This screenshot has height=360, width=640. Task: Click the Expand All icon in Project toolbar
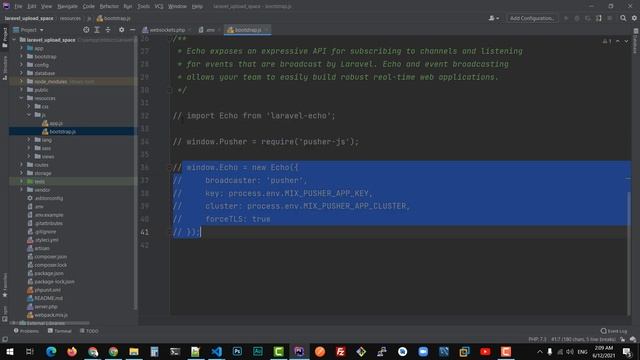click(97, 30)
